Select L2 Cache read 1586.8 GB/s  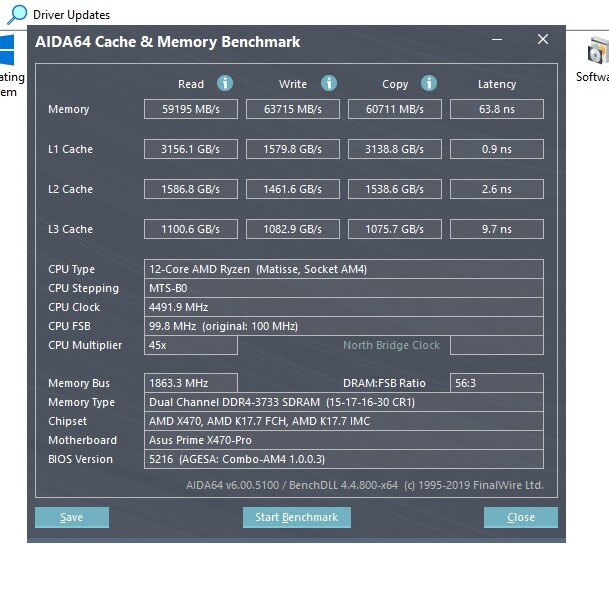pyautogui.click(x=191, y=189)
